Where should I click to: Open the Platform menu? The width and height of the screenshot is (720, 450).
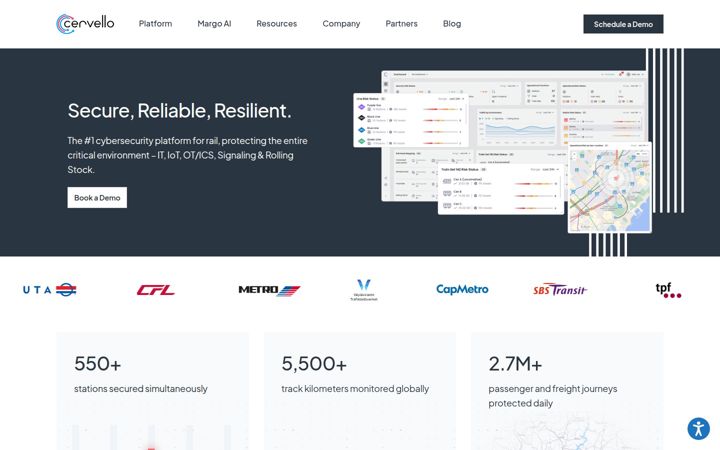[155, 23]
